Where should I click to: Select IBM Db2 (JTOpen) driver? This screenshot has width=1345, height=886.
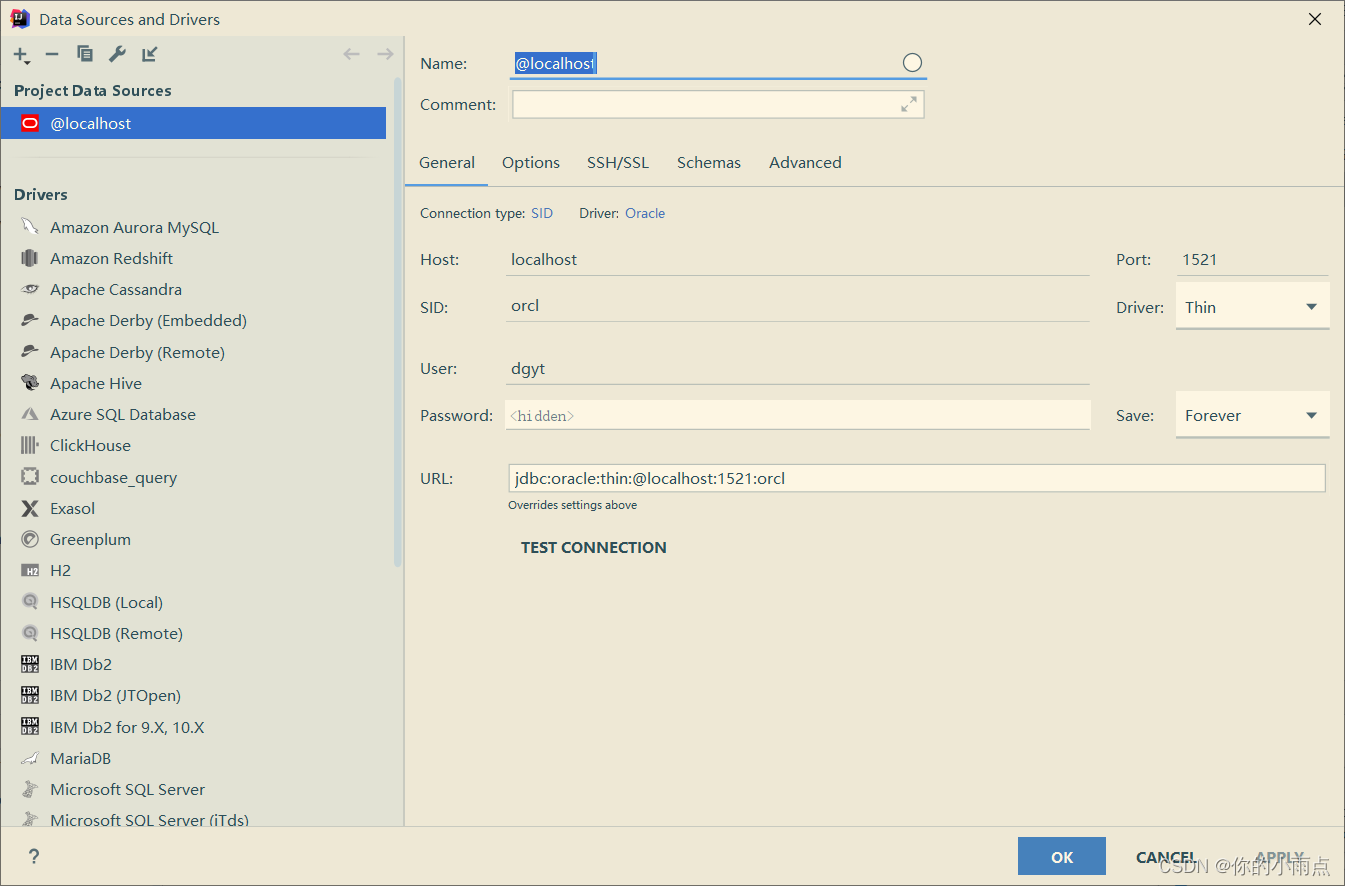tap(193, 695)
